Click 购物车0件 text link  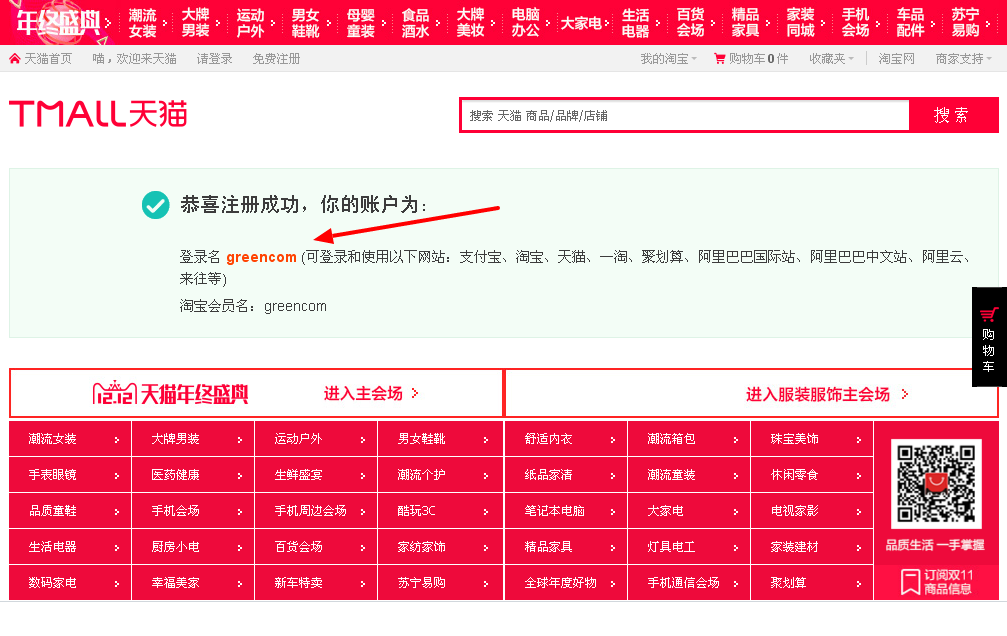758,59
